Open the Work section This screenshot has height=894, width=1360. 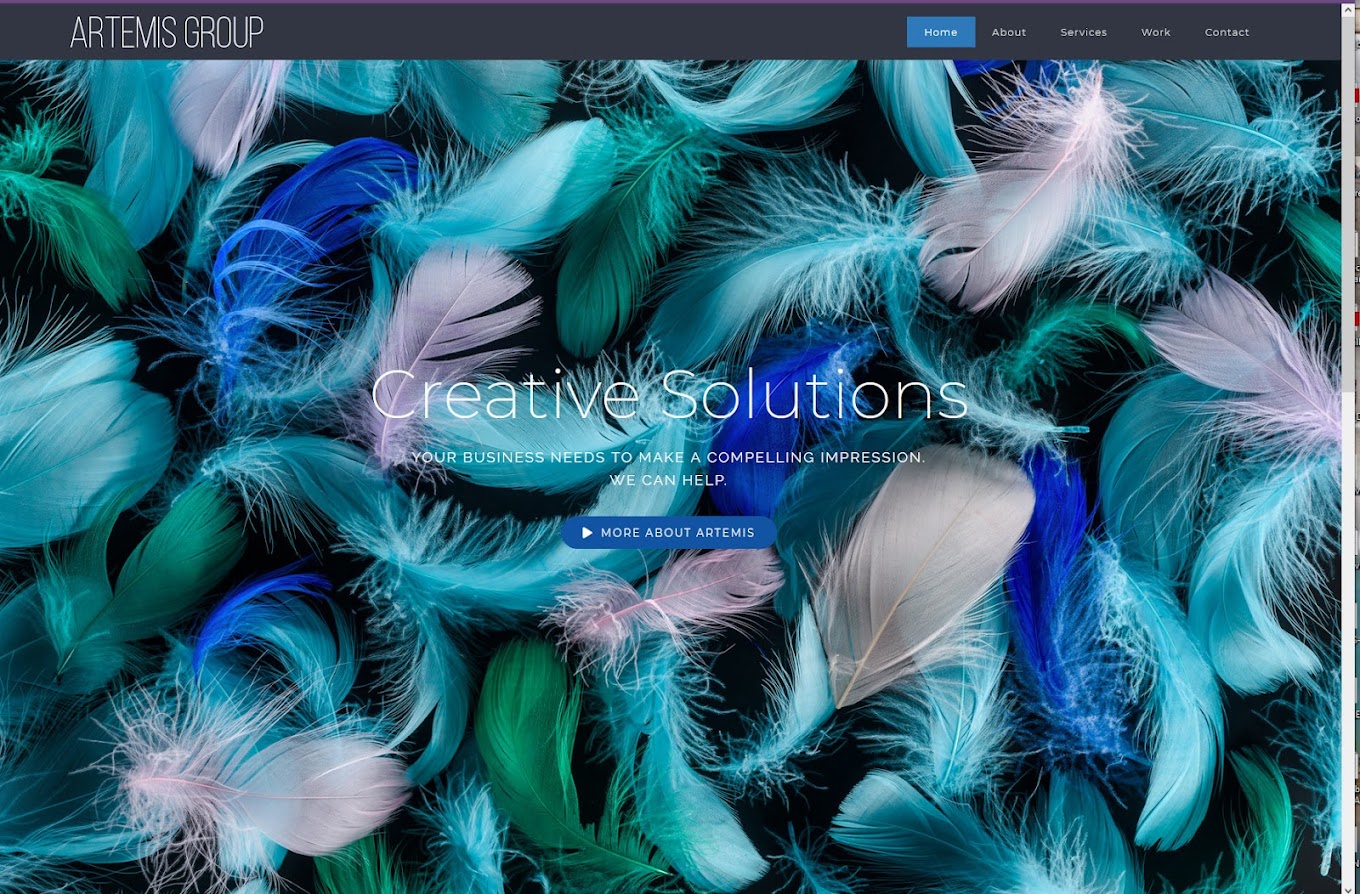point(1156,32)
